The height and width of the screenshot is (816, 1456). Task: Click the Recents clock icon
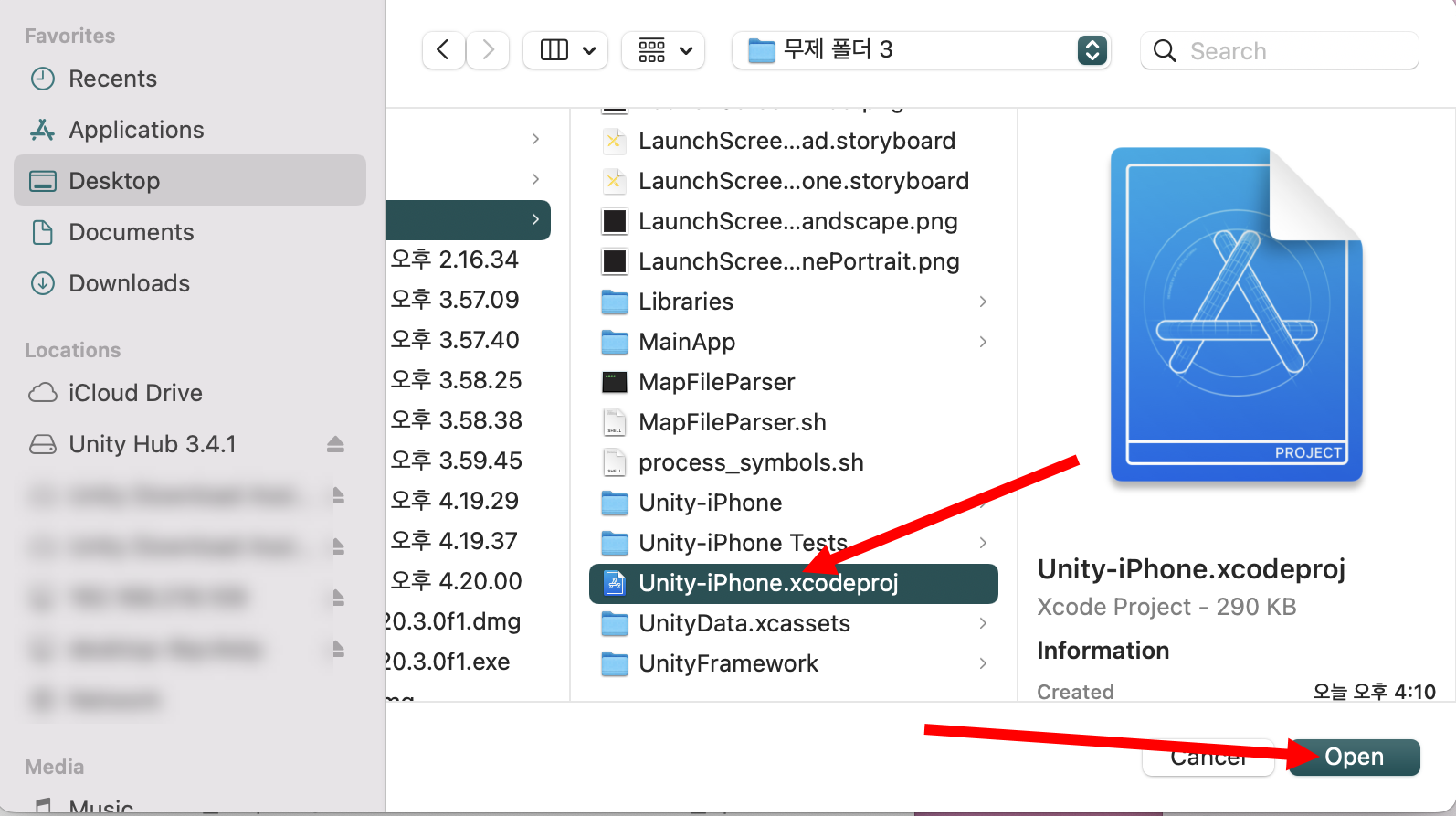coord(43,79)
